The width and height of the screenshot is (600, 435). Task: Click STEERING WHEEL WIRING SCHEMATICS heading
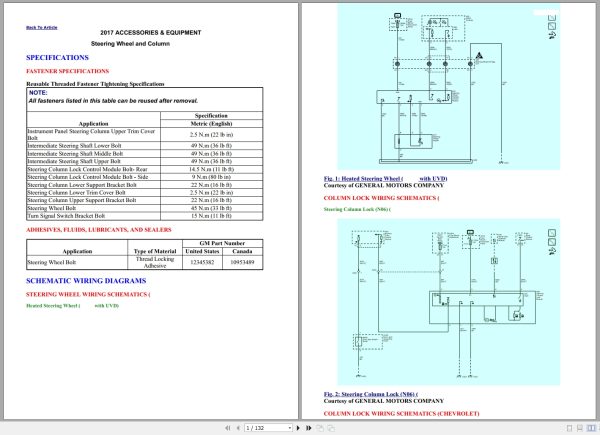[88, 294]
